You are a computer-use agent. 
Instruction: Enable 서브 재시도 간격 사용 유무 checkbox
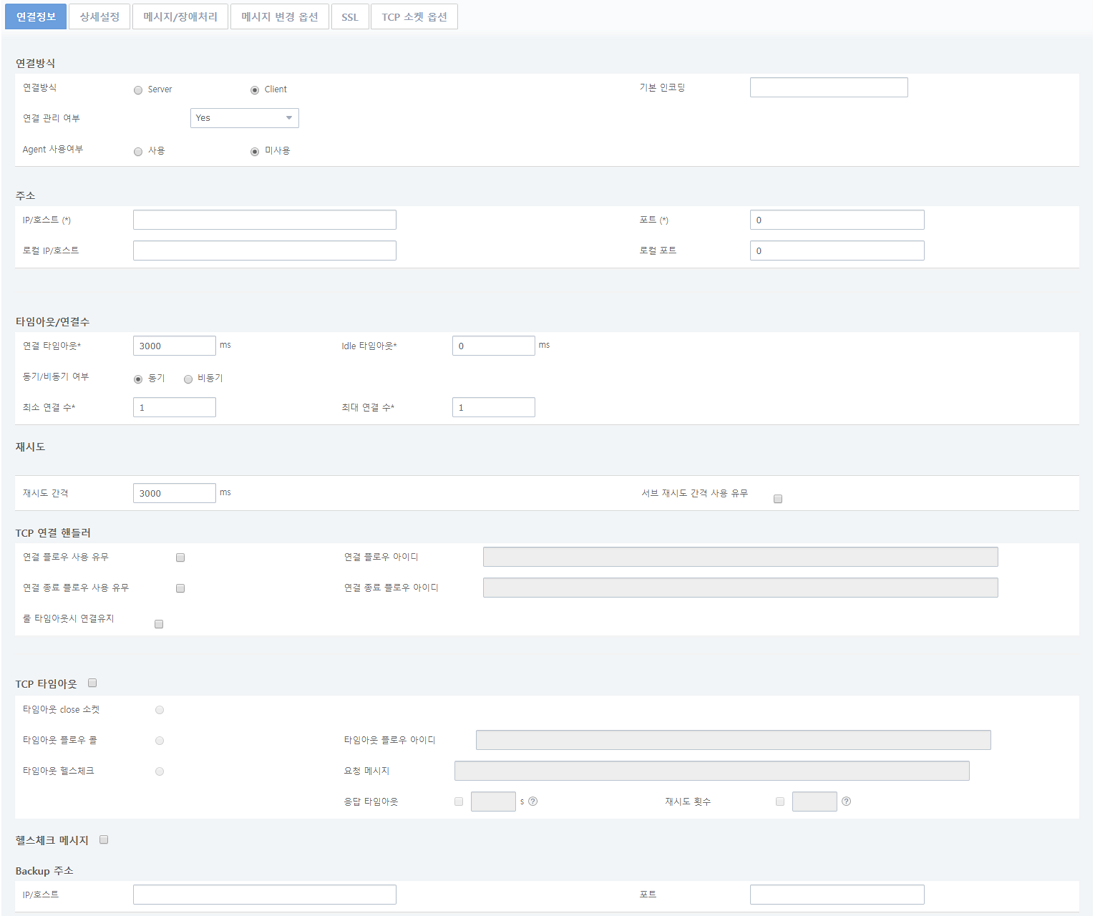(778, 498)
